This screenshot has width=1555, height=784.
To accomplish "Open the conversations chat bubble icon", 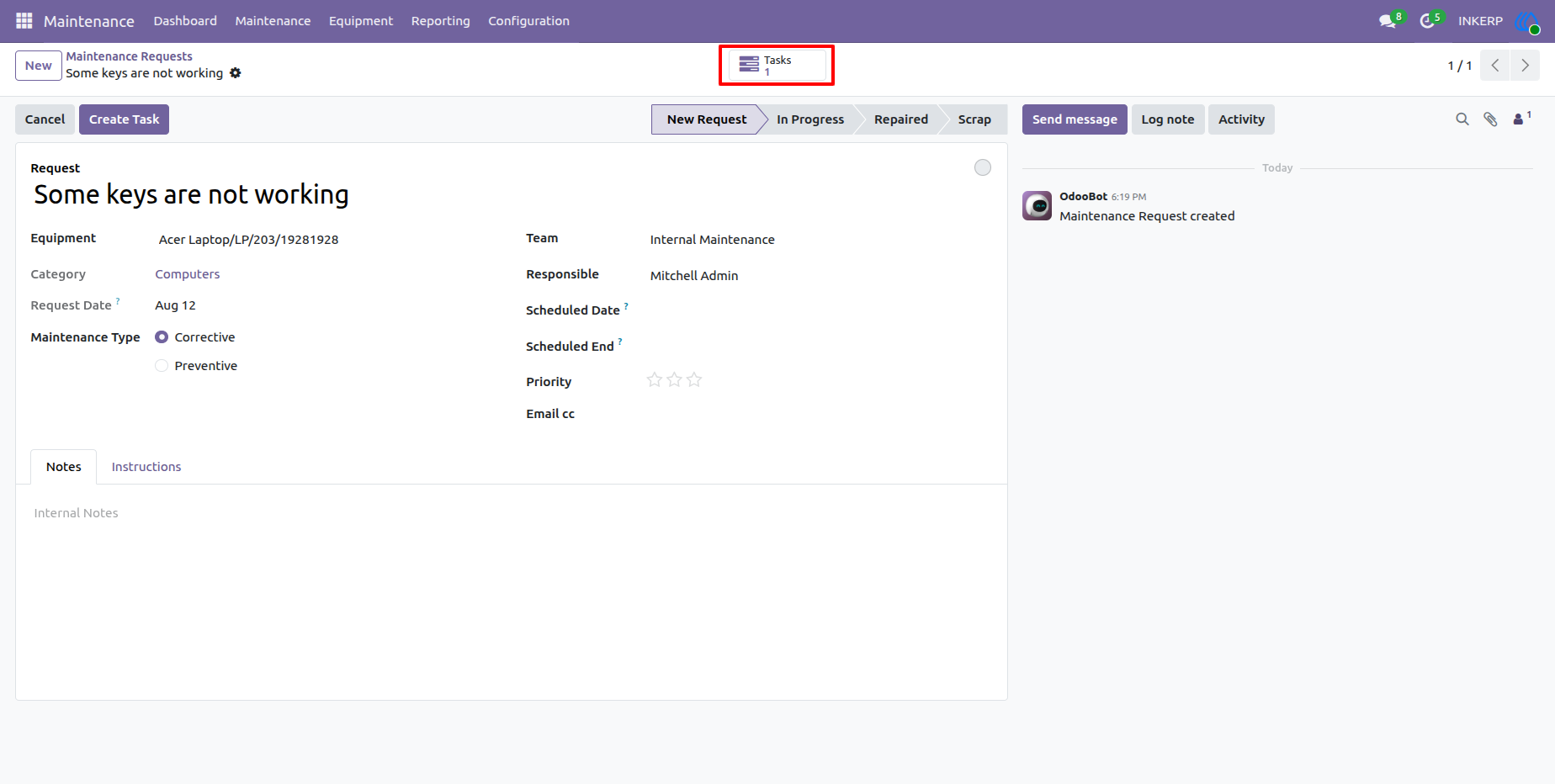I will pos(1388,21).
